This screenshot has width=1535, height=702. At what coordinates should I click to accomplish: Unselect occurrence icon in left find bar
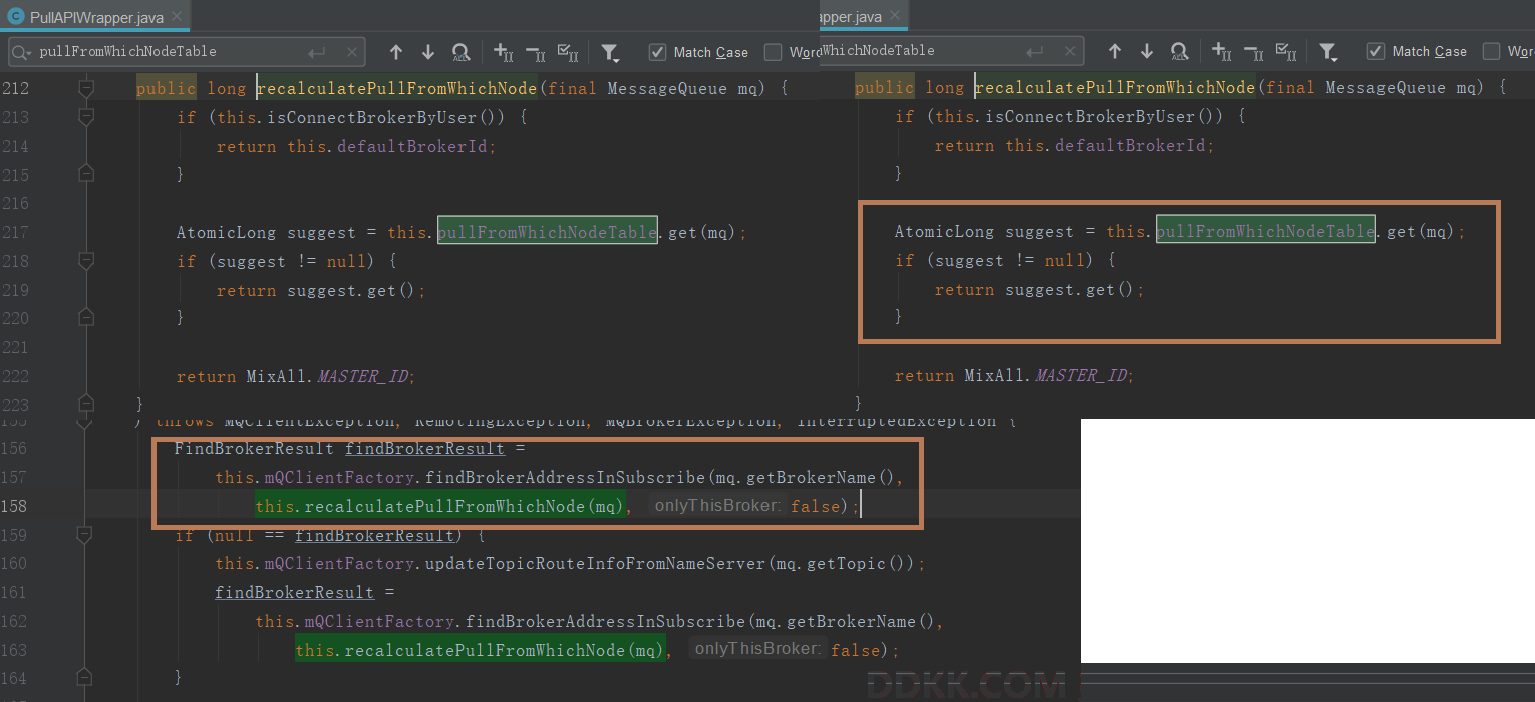point(536,52)
